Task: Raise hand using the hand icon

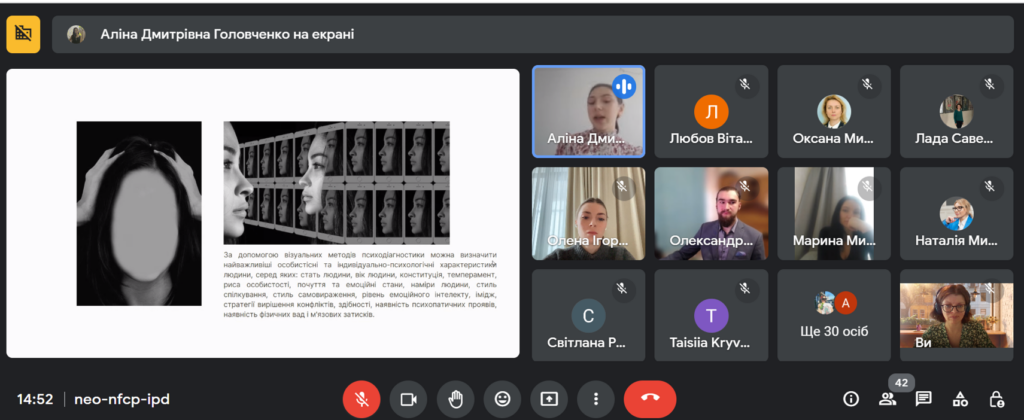Action: (455, 399)
